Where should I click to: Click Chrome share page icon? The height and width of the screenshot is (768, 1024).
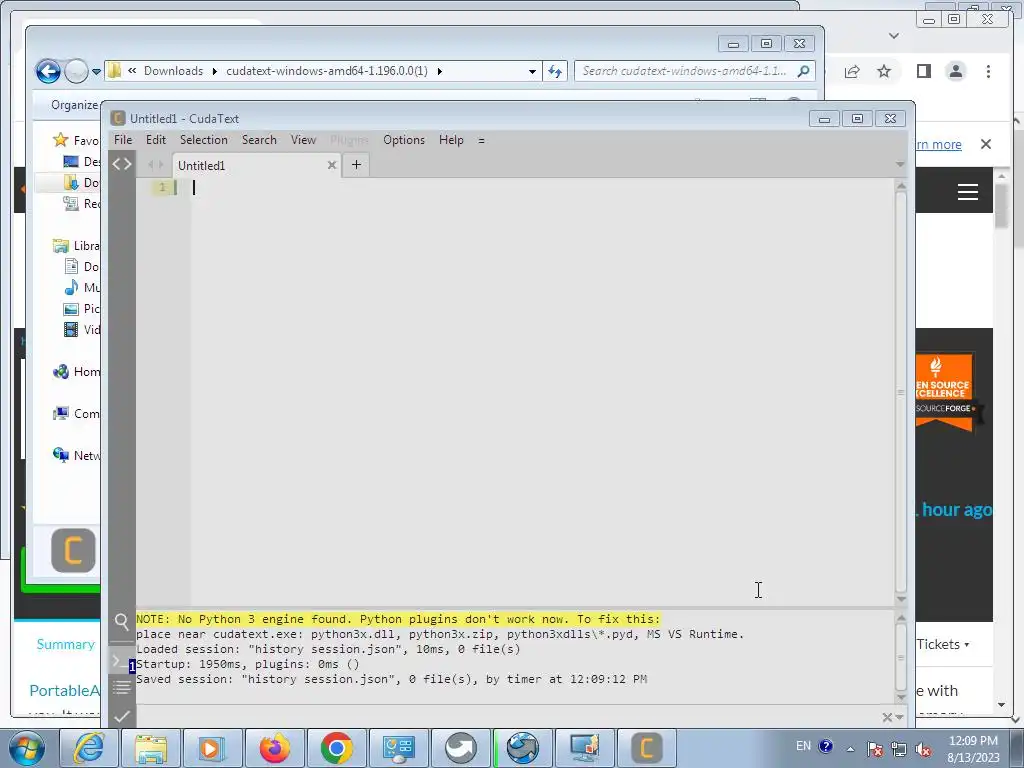pos(852,71)
